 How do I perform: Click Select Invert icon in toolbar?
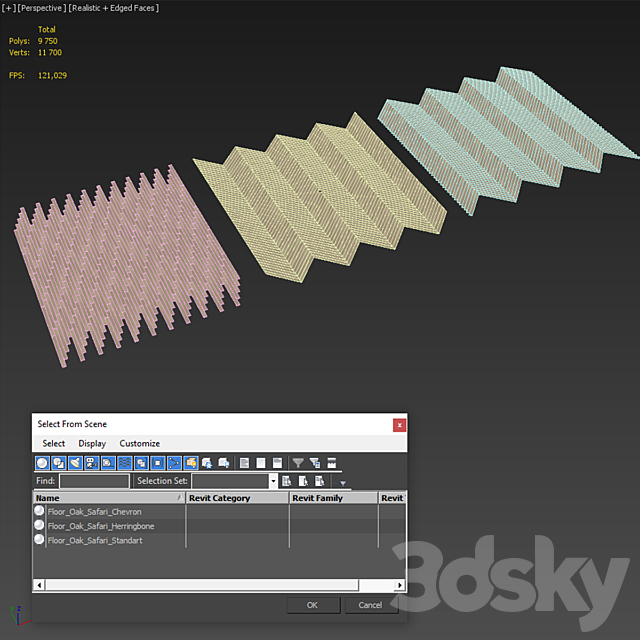[278, 463]
